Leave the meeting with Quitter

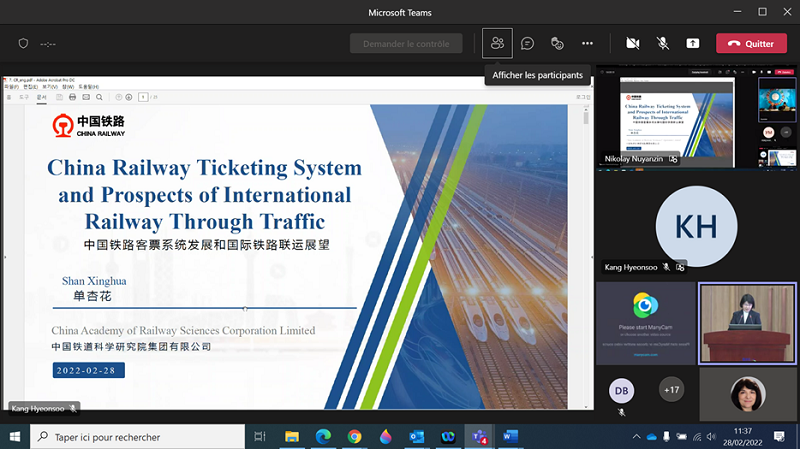[751, 43]
